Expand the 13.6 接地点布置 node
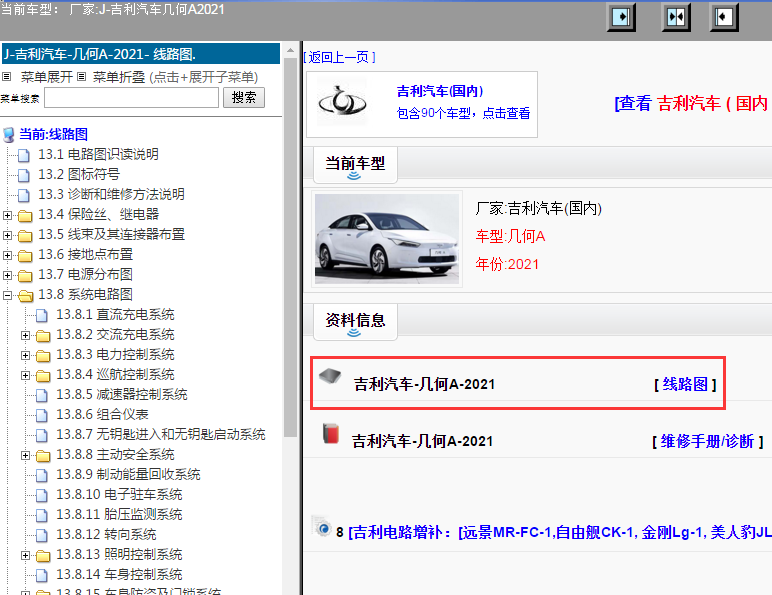772x595 pixels. [7, 255]
